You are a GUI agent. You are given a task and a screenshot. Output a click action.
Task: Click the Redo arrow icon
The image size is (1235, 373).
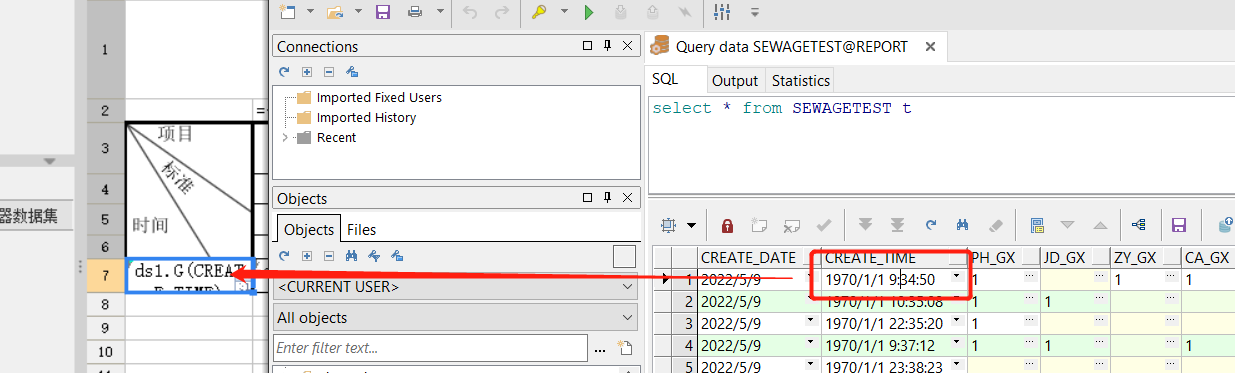[502, 12]
